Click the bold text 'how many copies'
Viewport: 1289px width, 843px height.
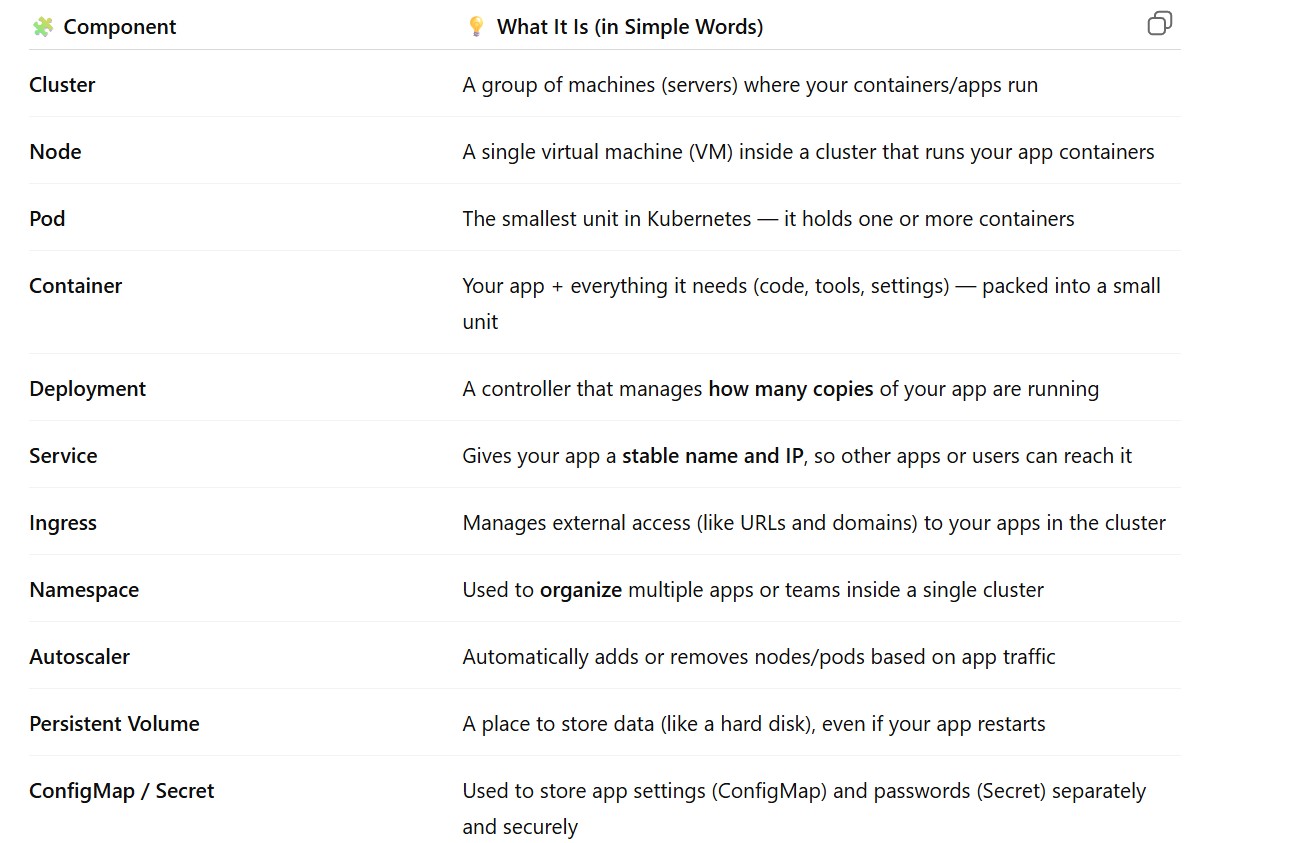[790, 389]
